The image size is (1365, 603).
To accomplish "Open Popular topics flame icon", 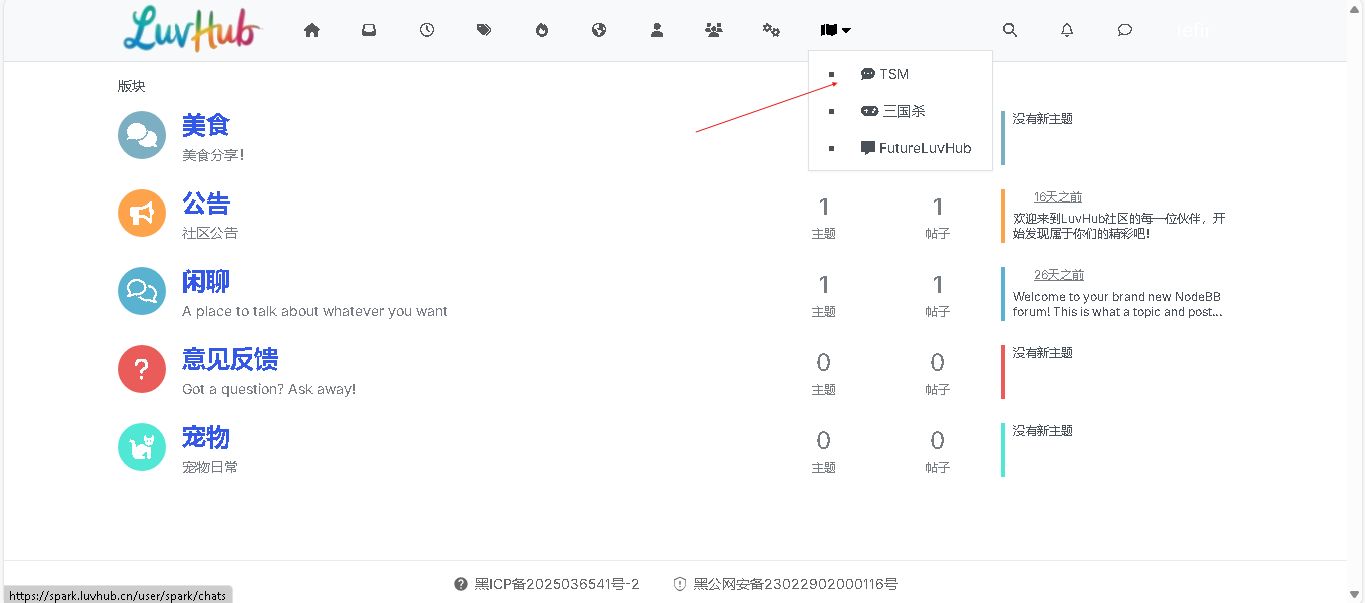I will point(542,30).
